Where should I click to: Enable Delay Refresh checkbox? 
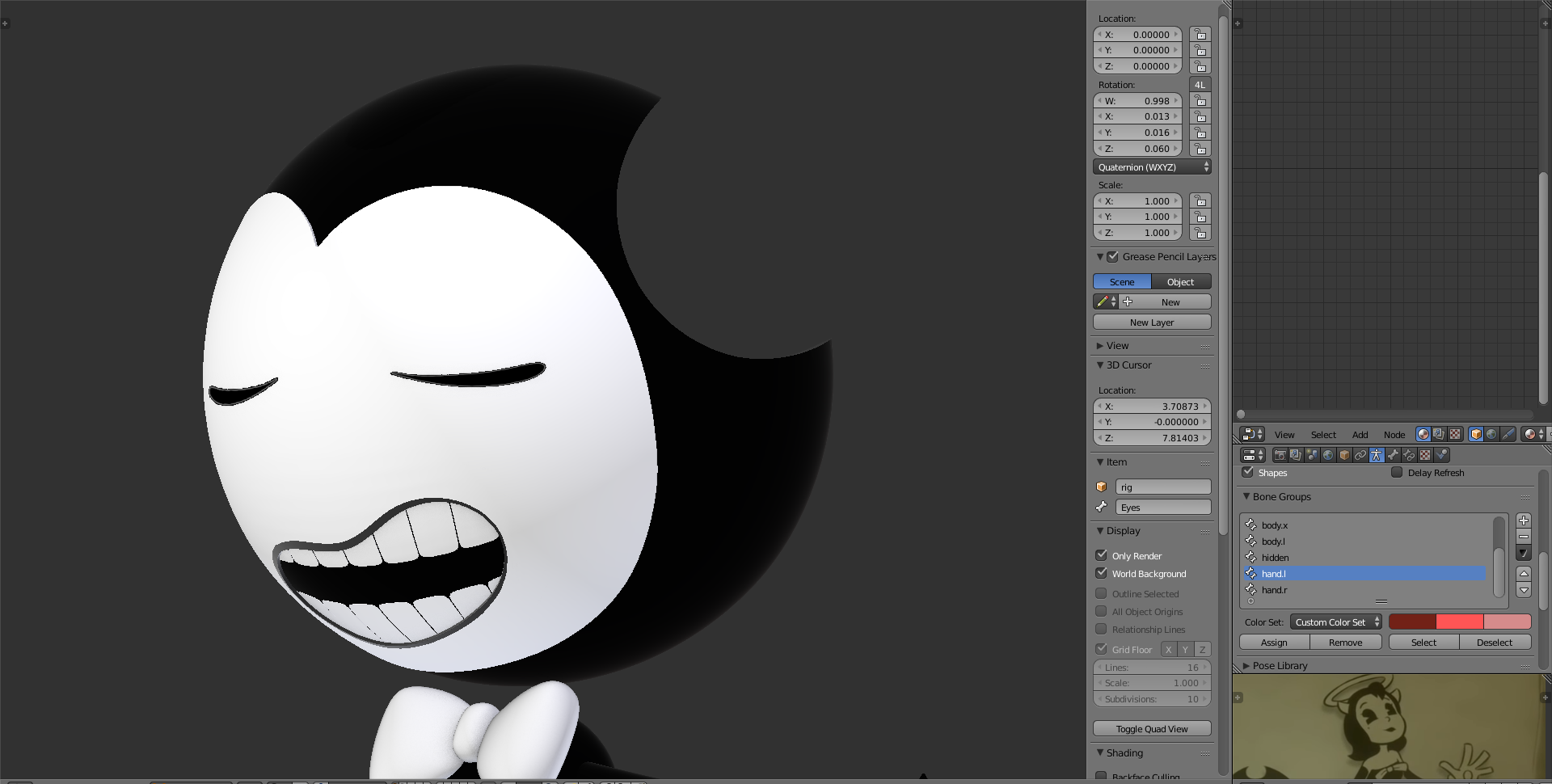coord(1397,472)
